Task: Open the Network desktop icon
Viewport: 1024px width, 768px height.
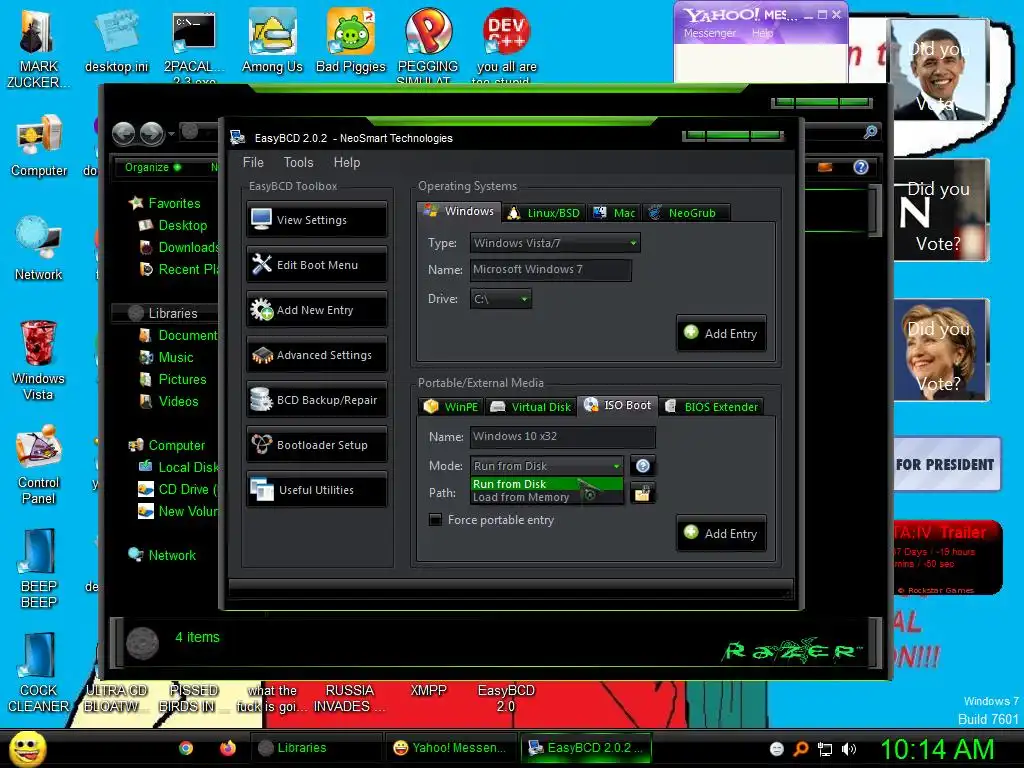Action: [39, 249]
